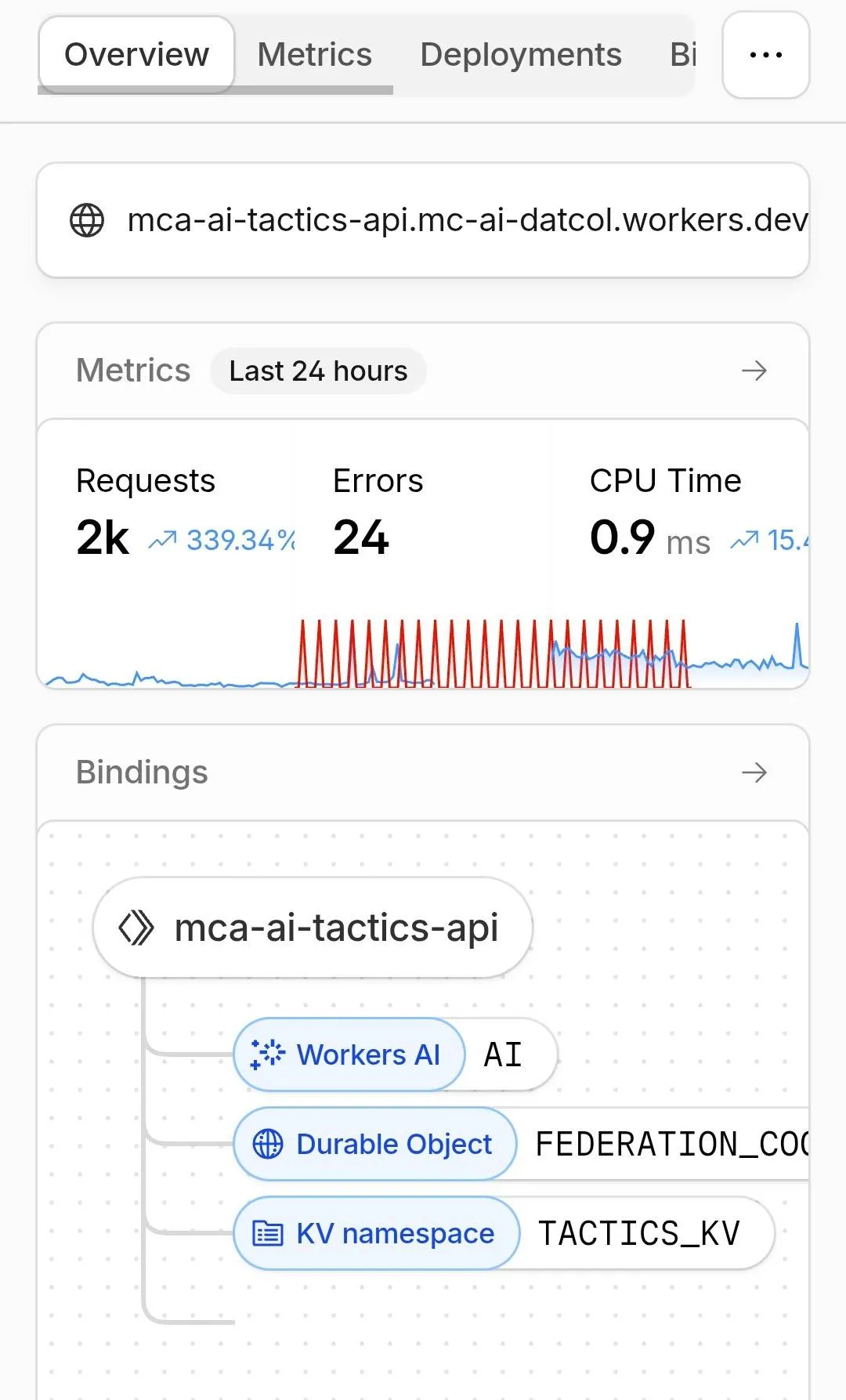Select the Overview tab
The width and height of the screenshot is (846, 1400).
[x=136, y=55]
